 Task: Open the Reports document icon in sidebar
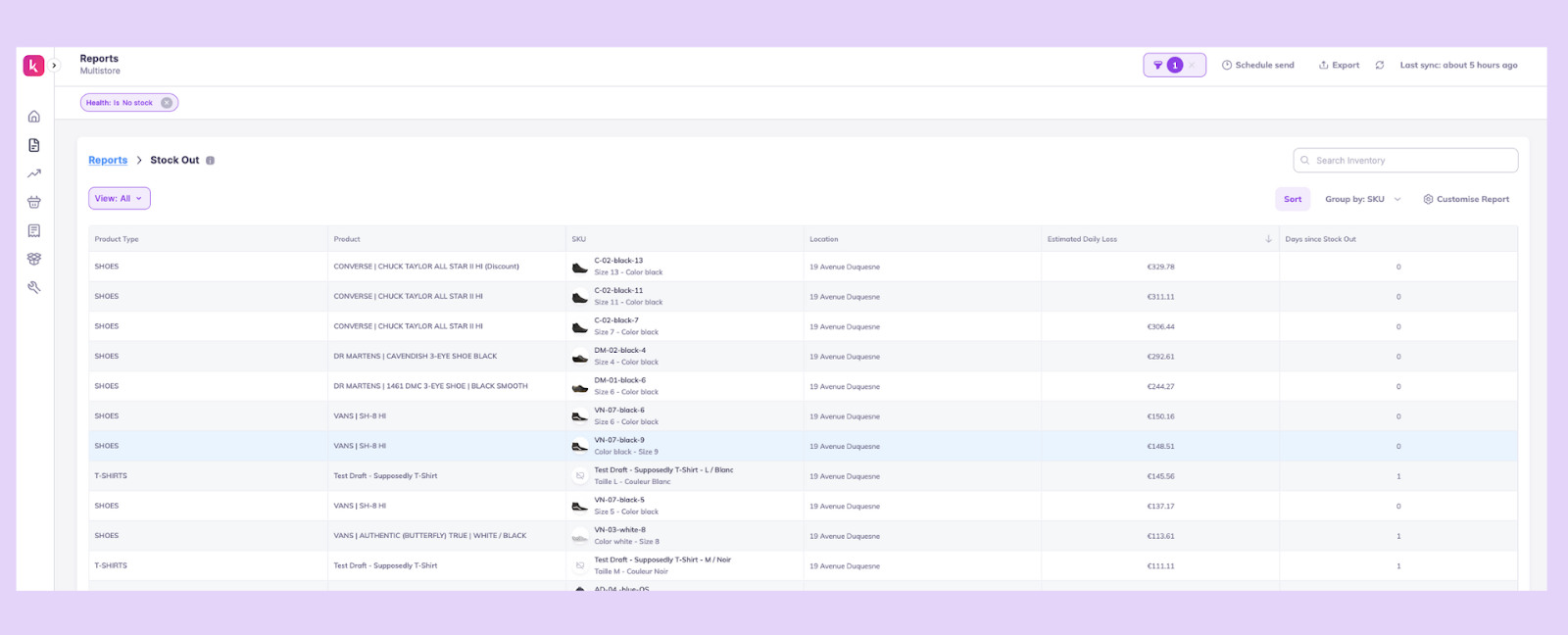34,145
